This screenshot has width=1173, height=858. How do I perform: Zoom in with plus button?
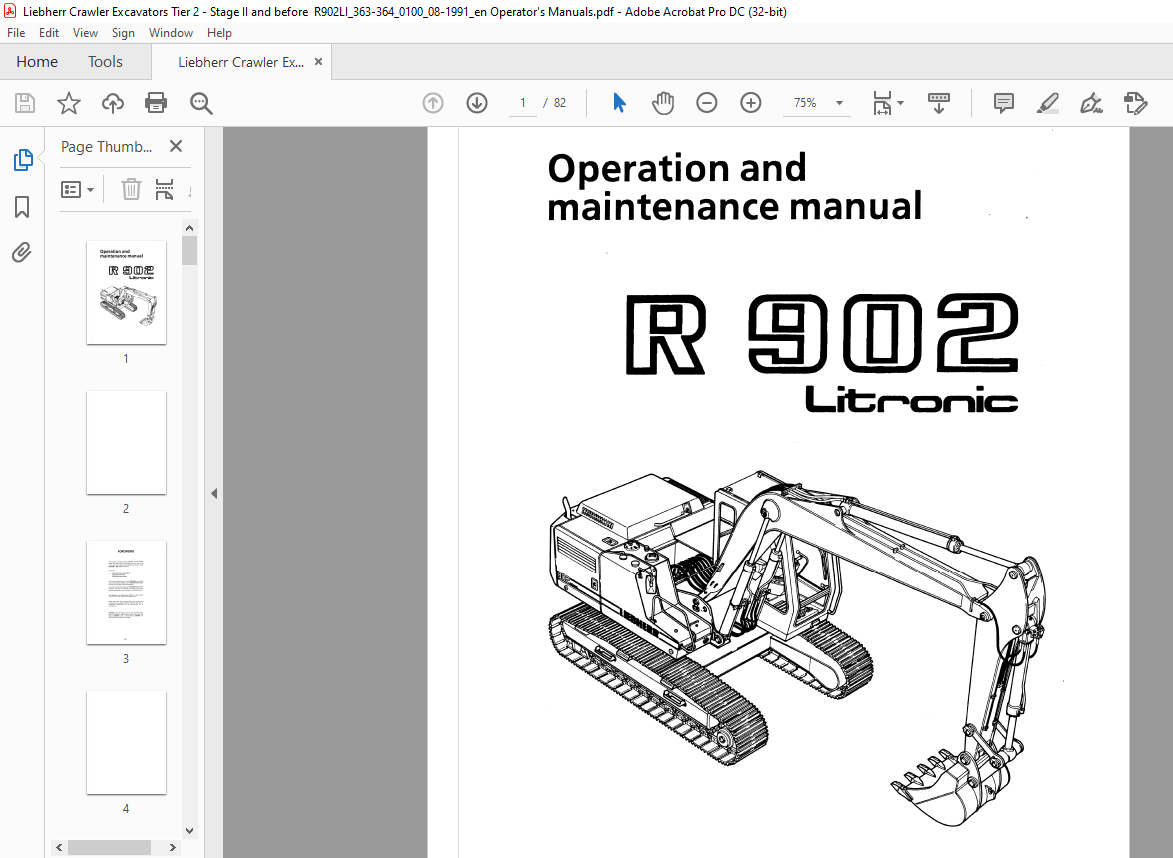[750, 102]
